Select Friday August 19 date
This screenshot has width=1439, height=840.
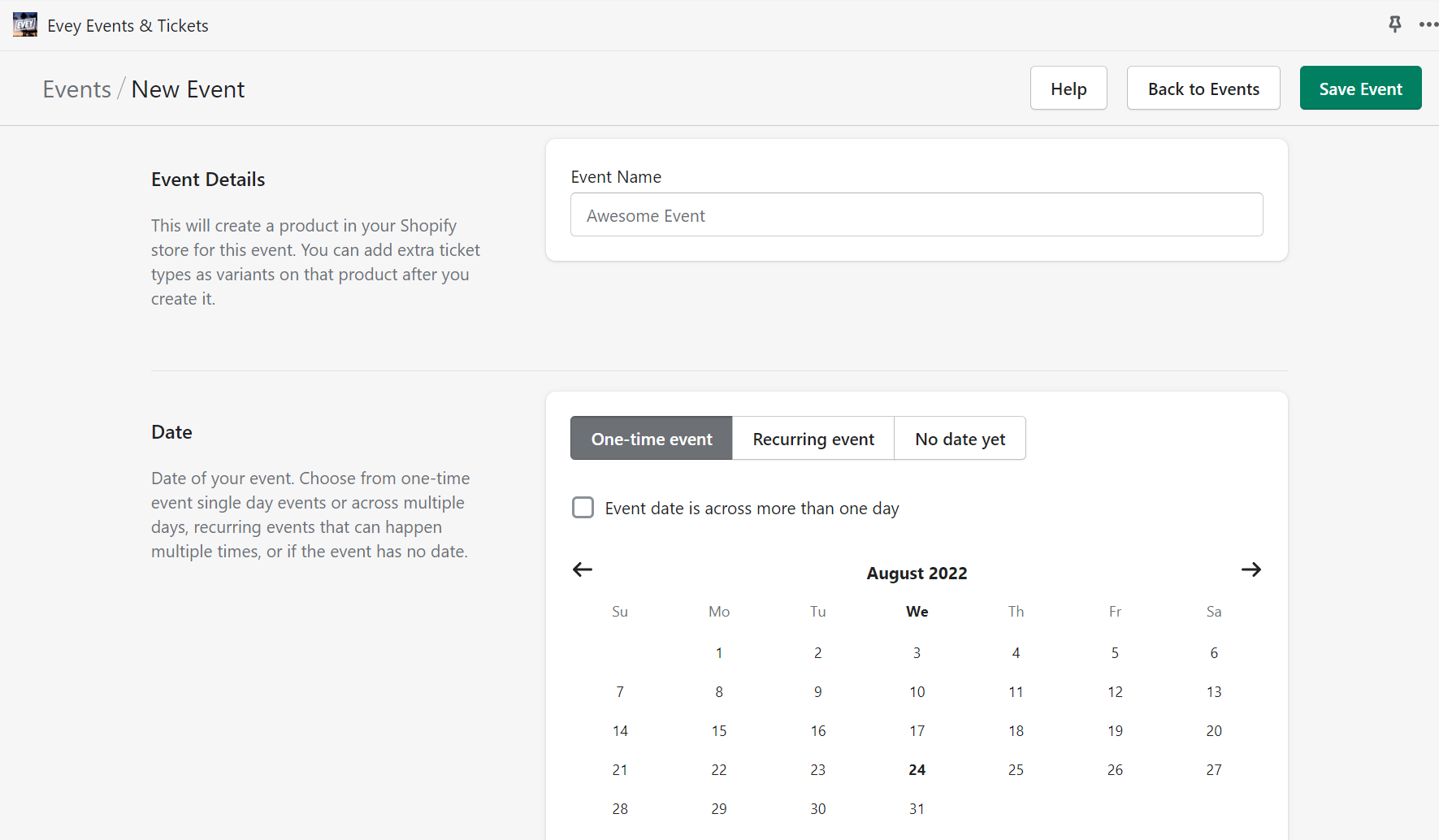tap(1115, 731)
